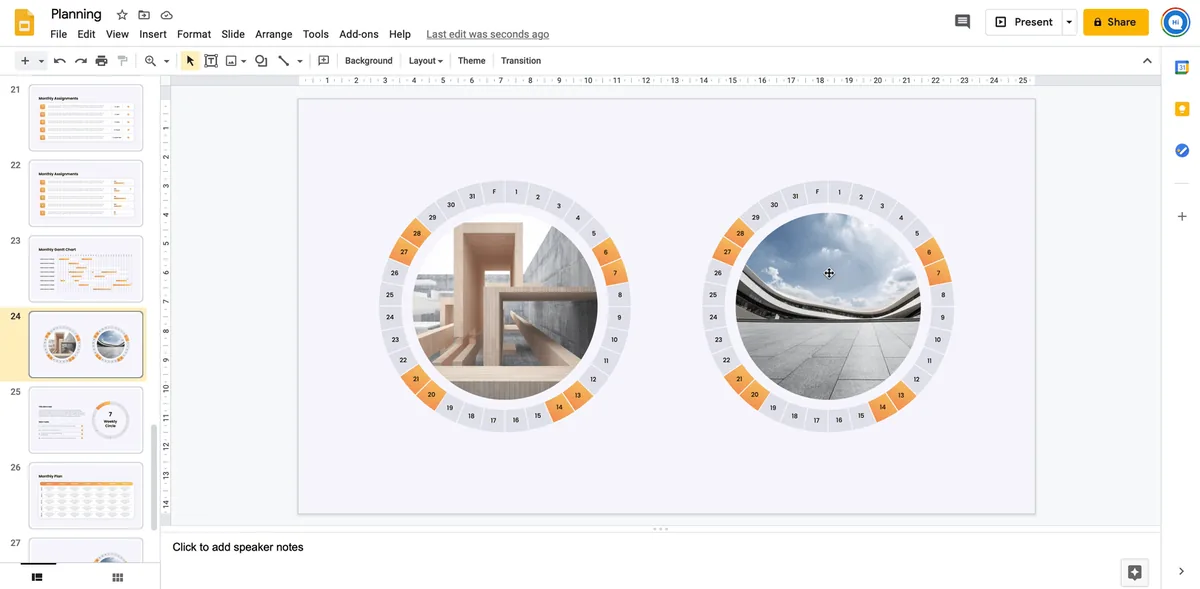The image size is (1200, 589).
Task: Click the Present button
Action: (x=1023, y=22)
